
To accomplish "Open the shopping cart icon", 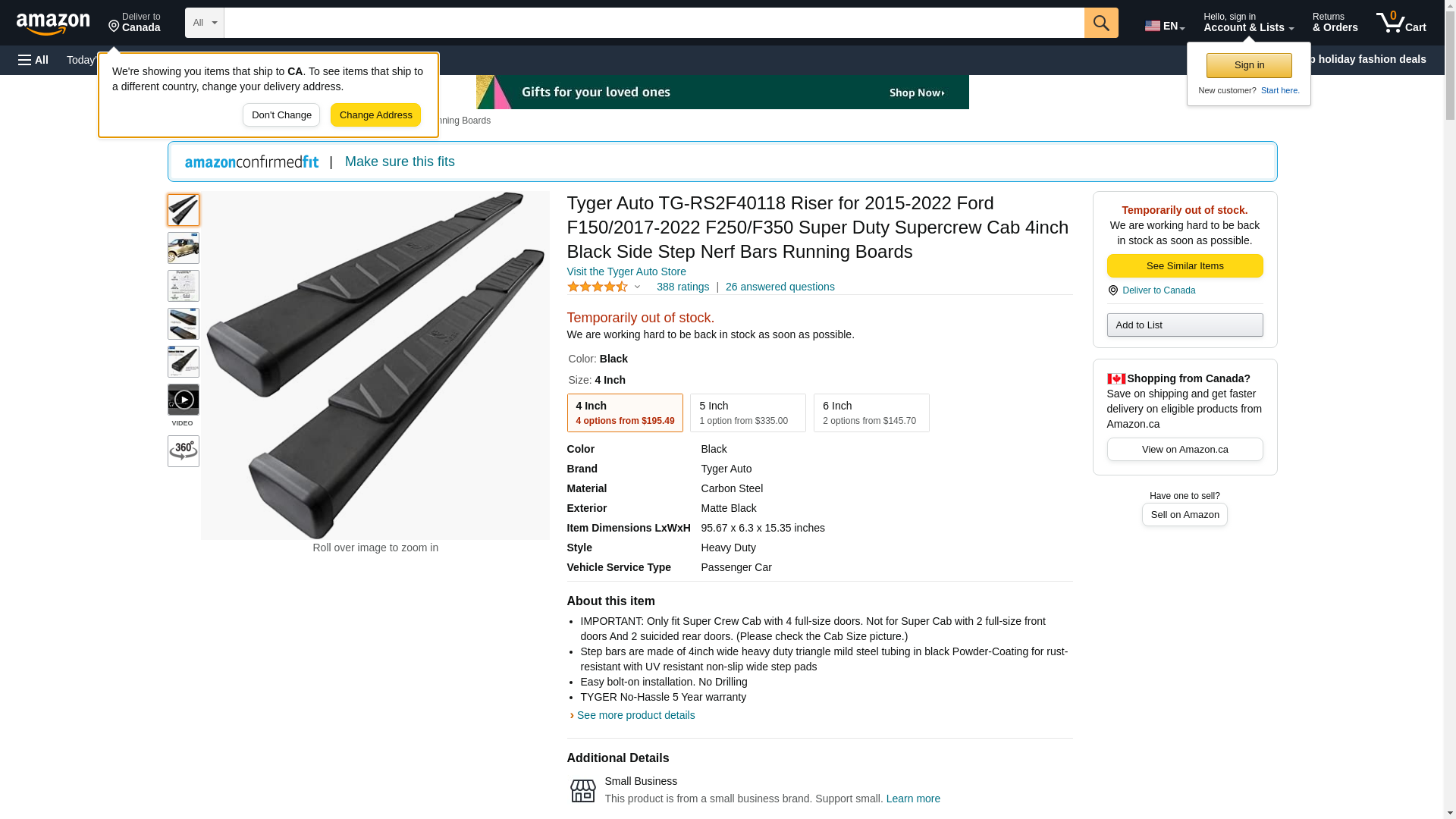I will pyautogui.click(x=1401, y=23).
